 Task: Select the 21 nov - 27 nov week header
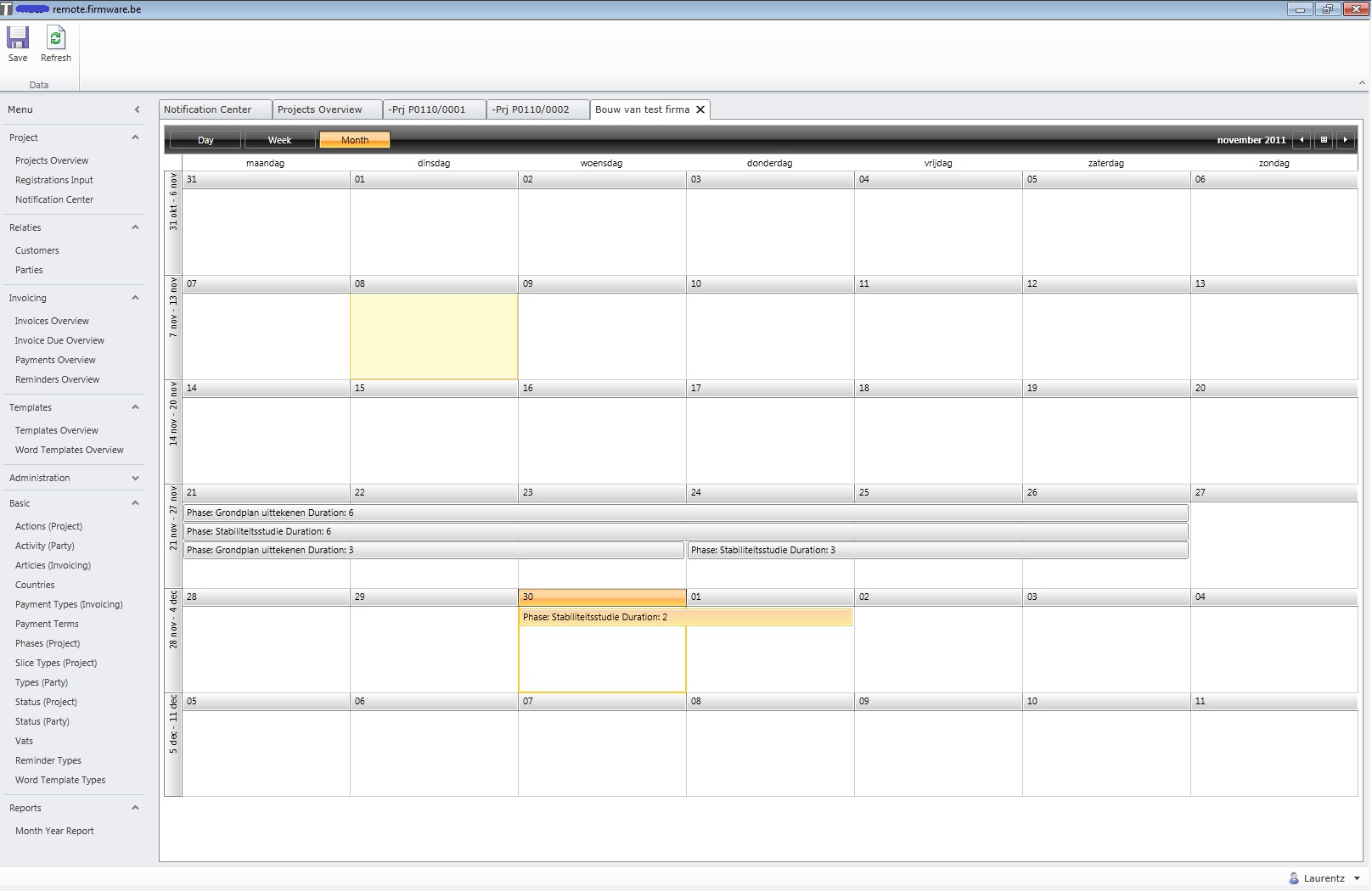click(173, 536)
